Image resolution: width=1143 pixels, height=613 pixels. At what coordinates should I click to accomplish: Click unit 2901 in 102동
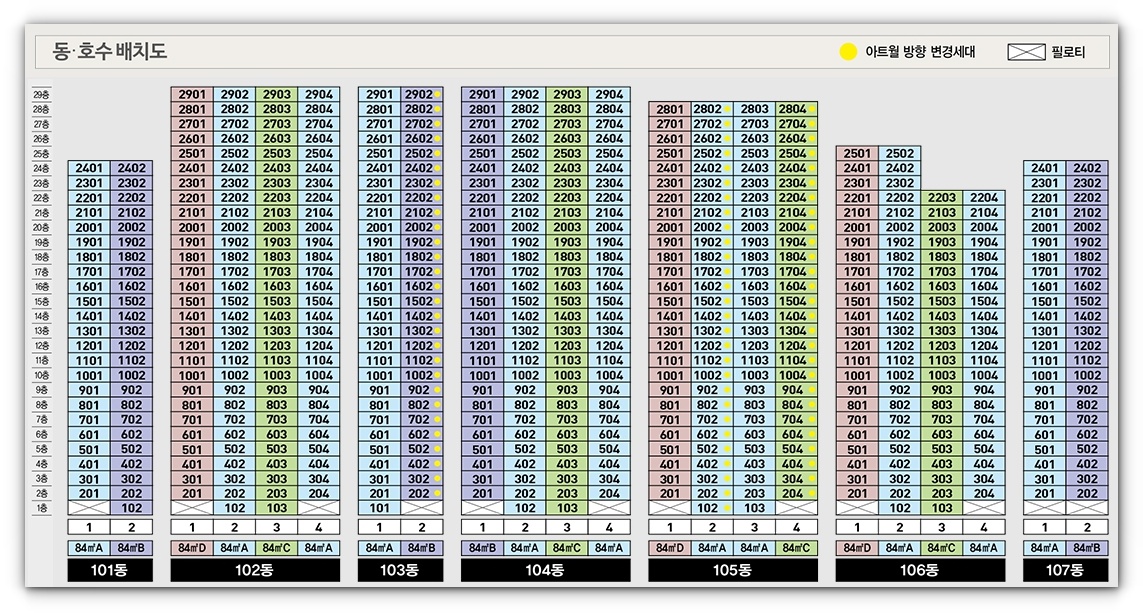click(192, 95)
